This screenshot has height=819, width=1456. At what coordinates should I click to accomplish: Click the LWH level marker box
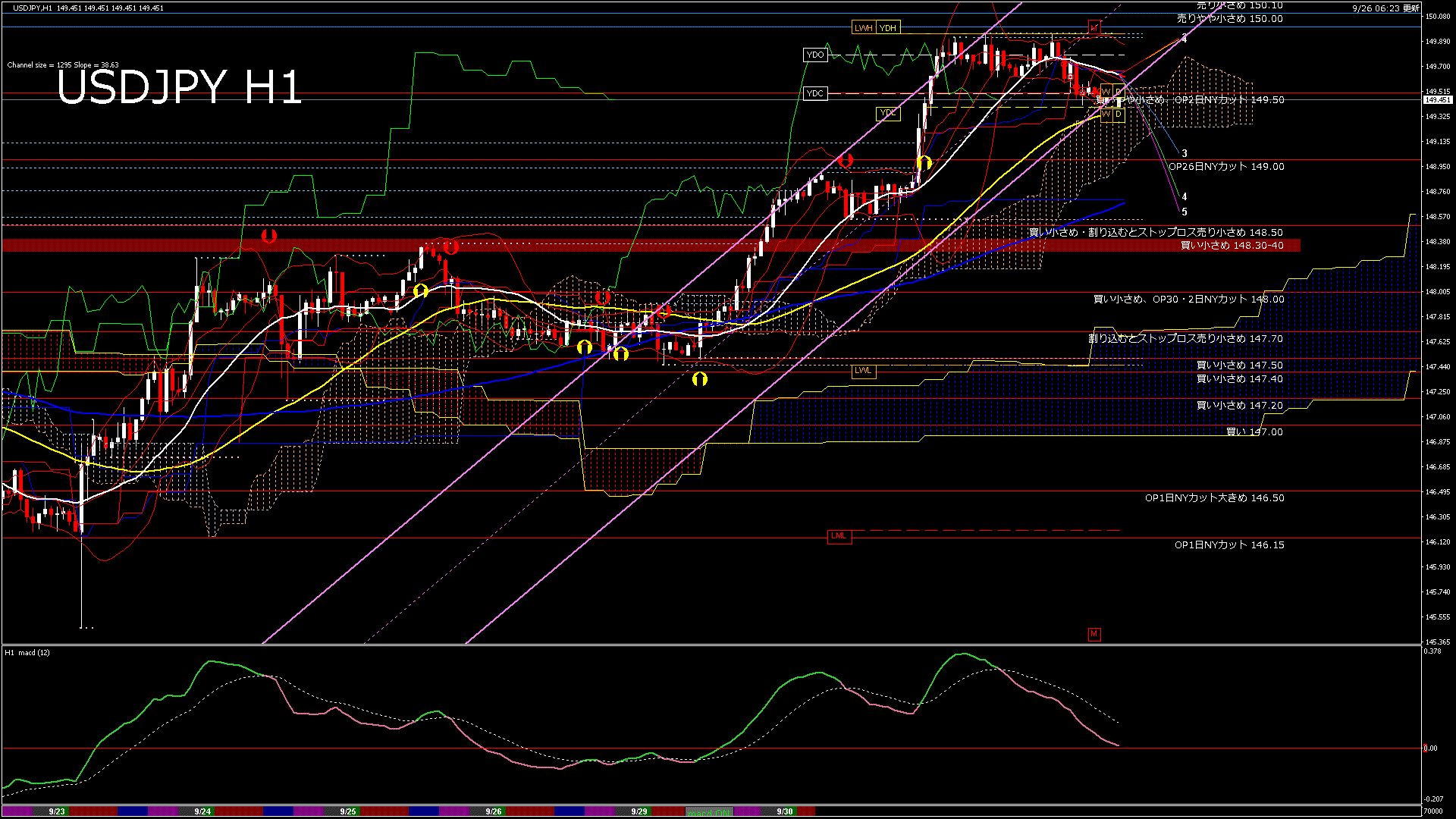click(x=863, y=28)
